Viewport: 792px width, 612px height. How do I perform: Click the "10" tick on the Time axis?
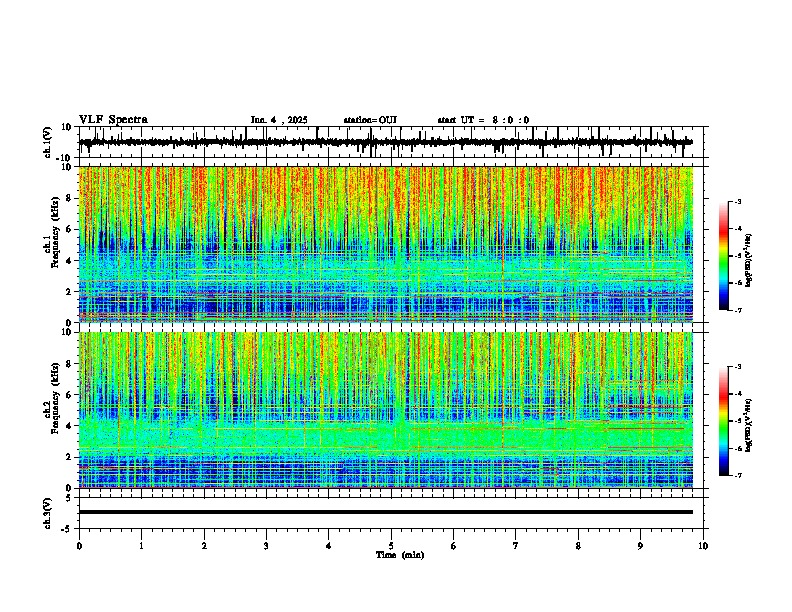(703, 546)
